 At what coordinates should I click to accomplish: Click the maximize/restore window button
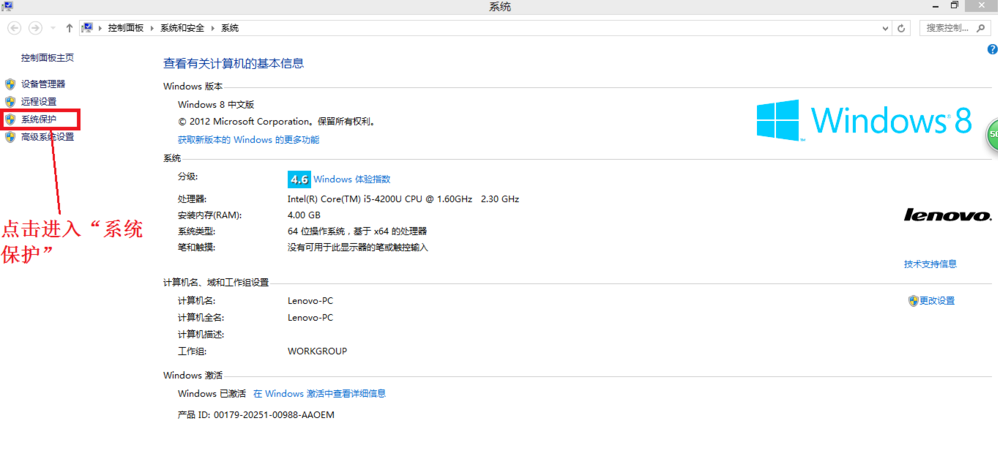pos(954,6)
